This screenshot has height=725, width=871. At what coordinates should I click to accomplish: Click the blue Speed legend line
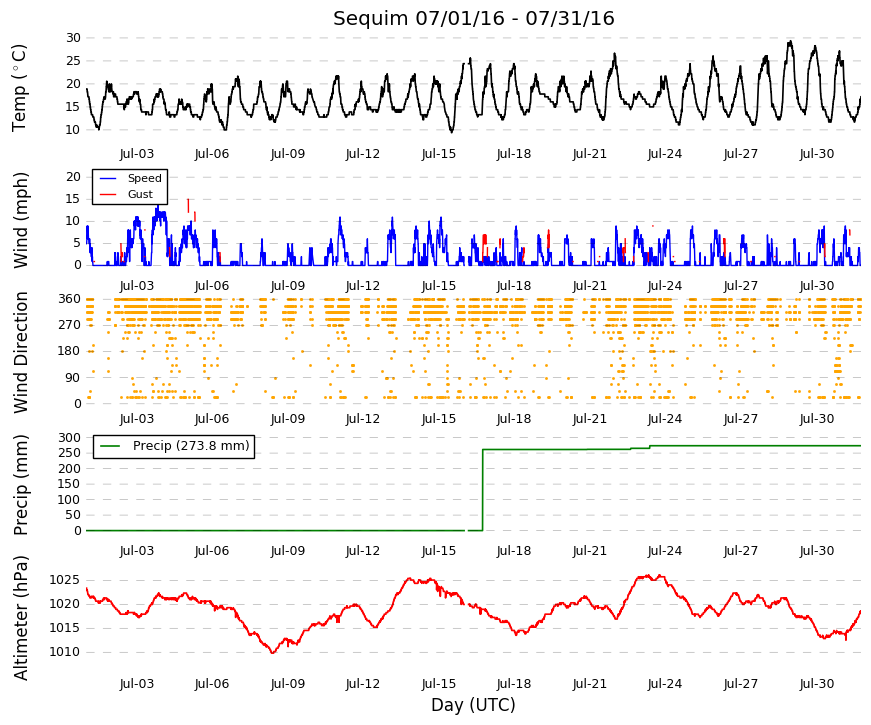108,178
